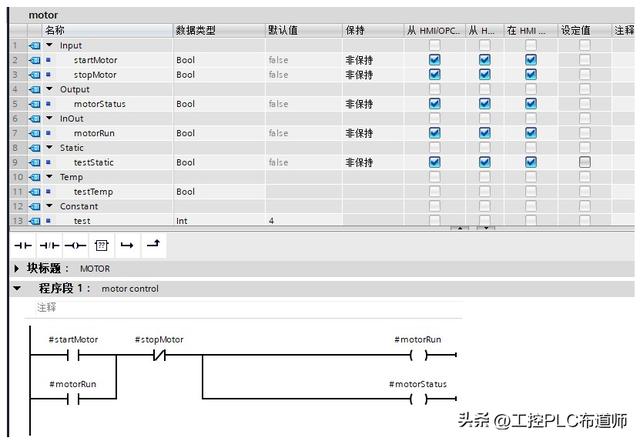Click the name column header
The height and width of the screenshot is (441, 640).
107,30
